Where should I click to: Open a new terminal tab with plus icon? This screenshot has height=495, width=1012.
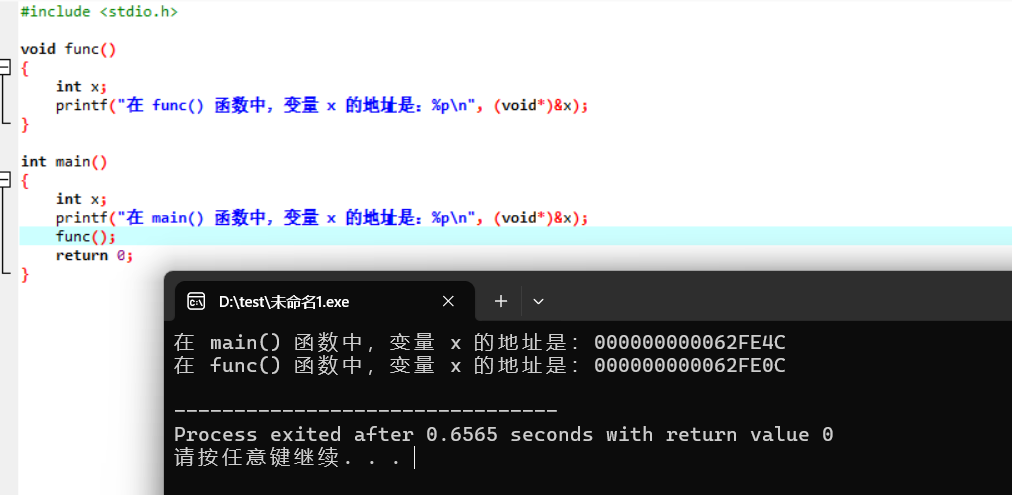(x=501, y=301)
